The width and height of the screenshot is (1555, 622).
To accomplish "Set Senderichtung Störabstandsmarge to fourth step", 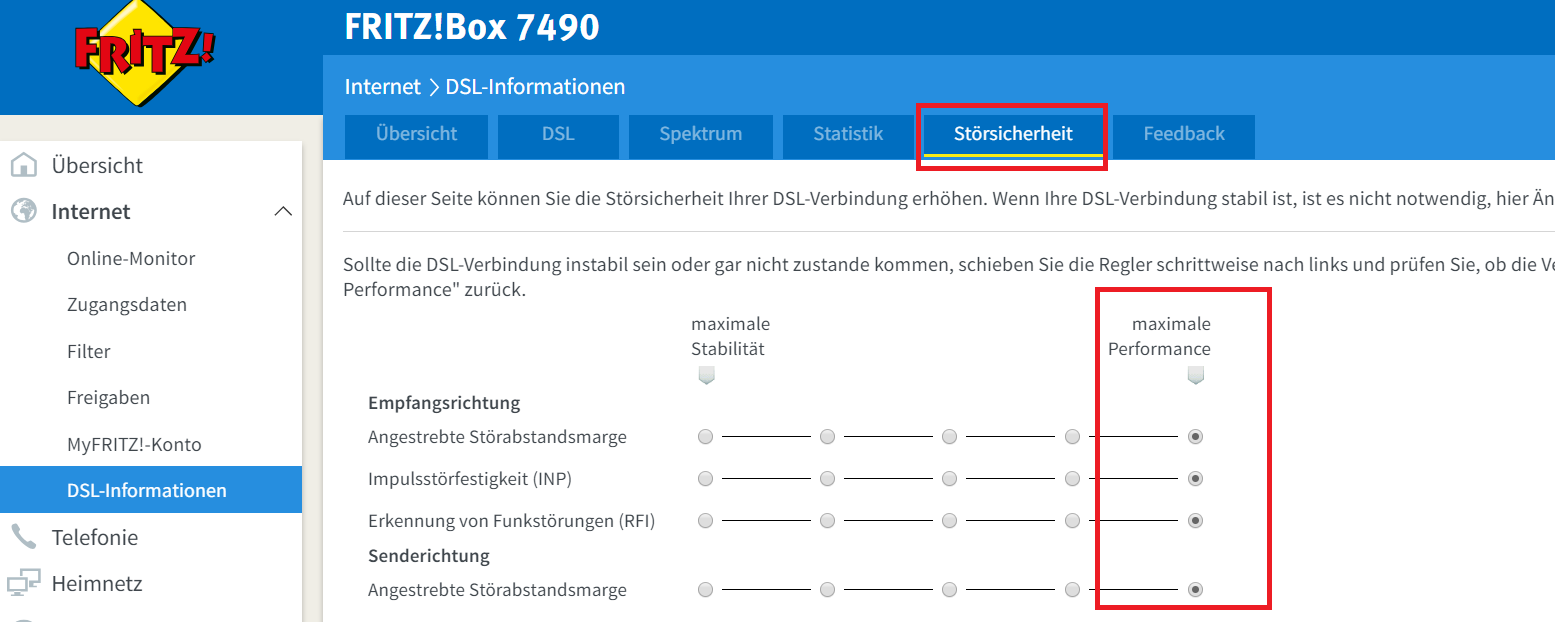I will click(1072, 590).
